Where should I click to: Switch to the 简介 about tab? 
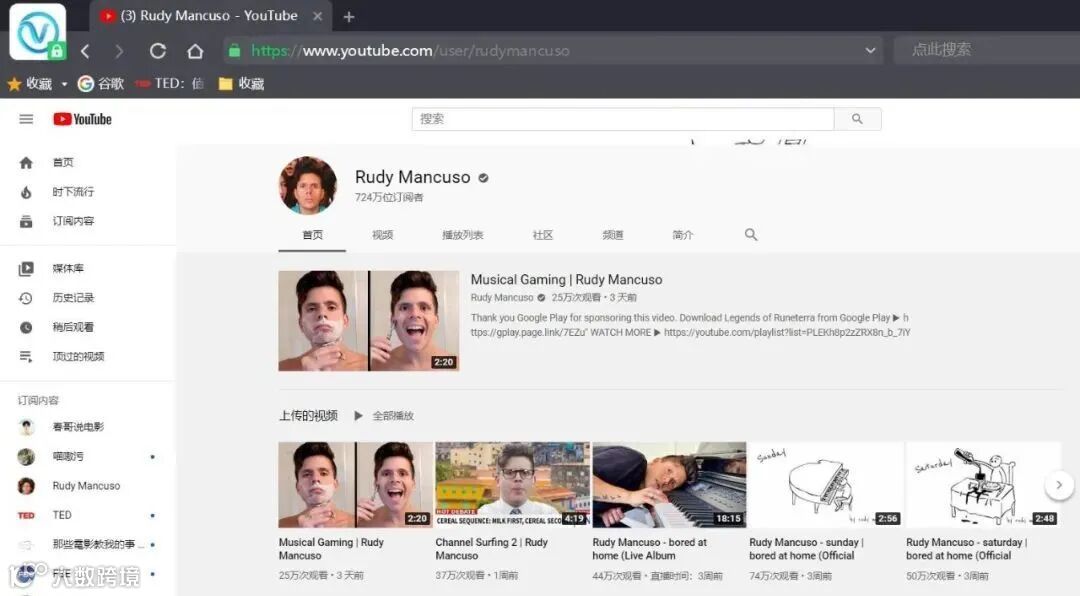(683, 235)
